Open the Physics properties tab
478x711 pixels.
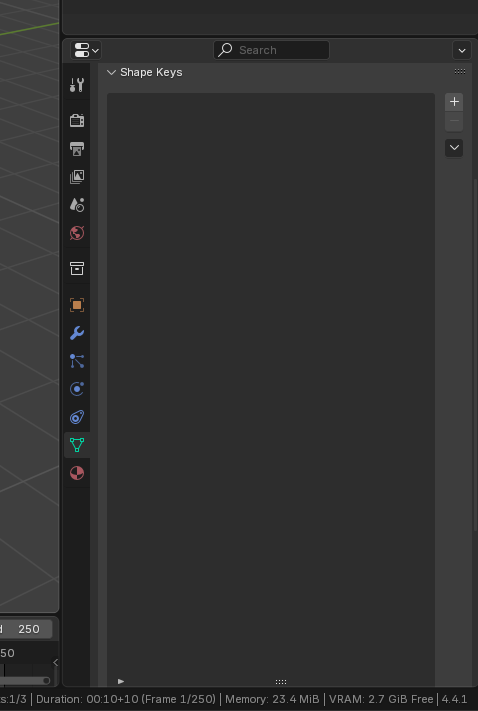coord(77,389)
